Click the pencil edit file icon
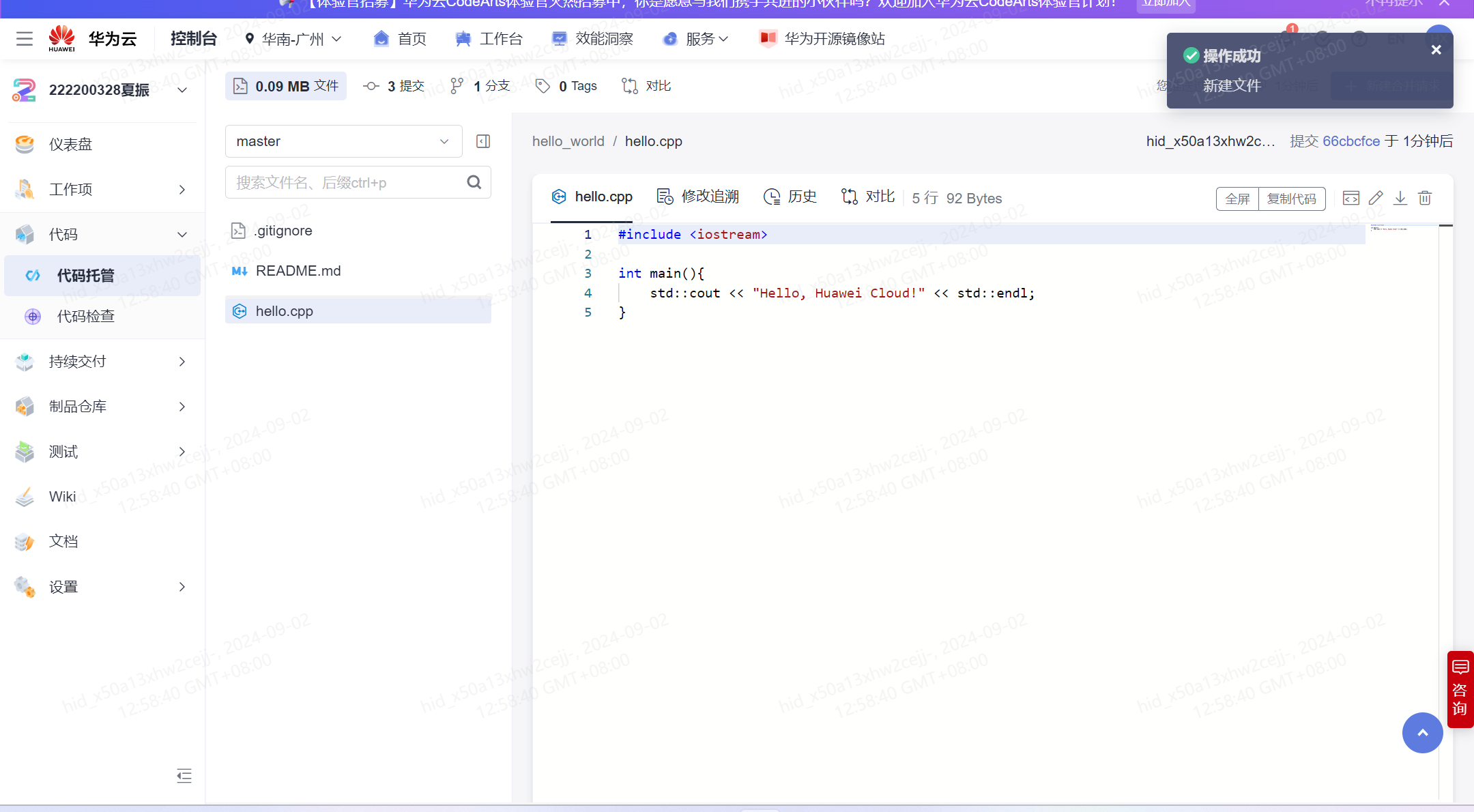Image resolution: width=1474 pixels, height=812 pixels. click(1376, 198)
